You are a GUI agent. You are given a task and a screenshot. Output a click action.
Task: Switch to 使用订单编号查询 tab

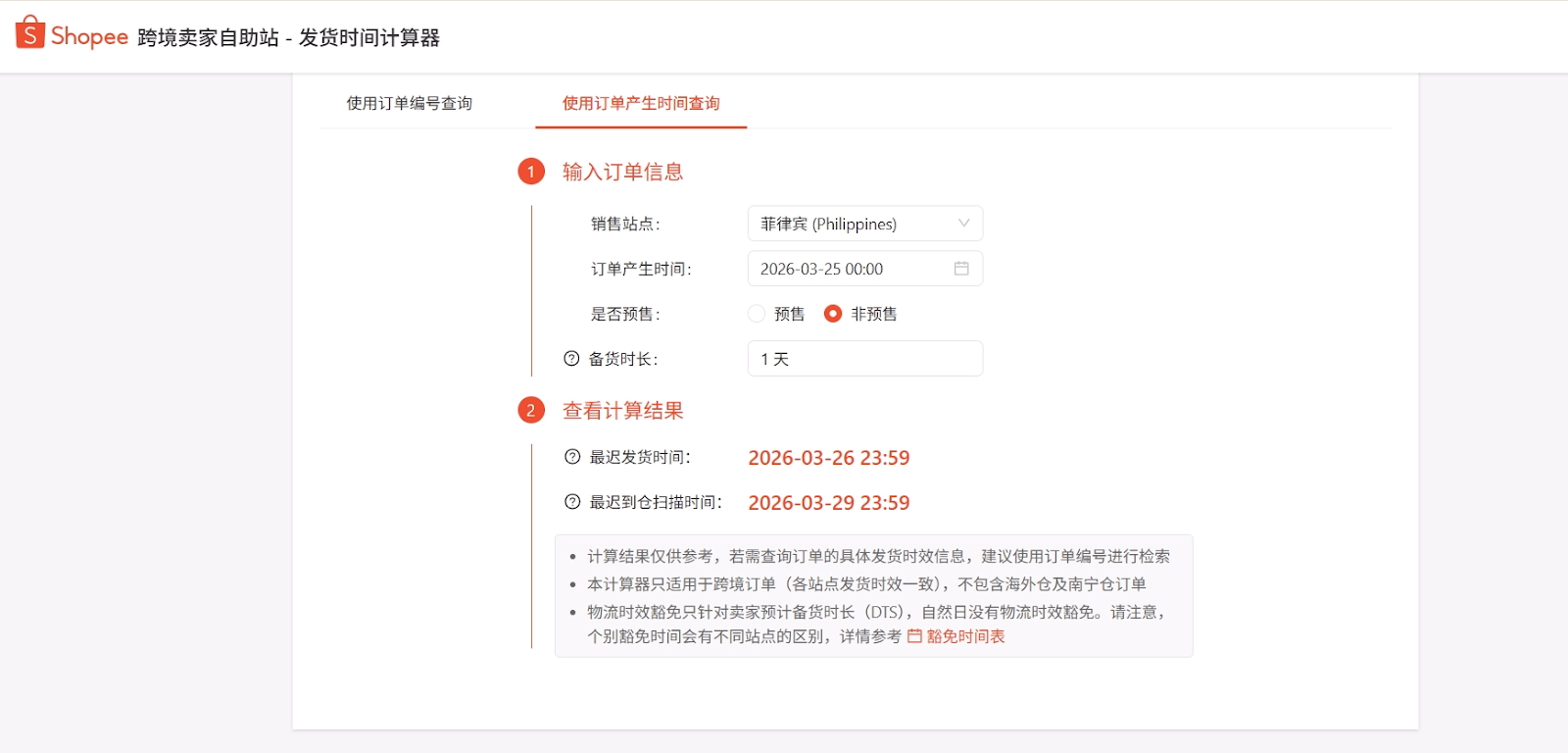410,103
